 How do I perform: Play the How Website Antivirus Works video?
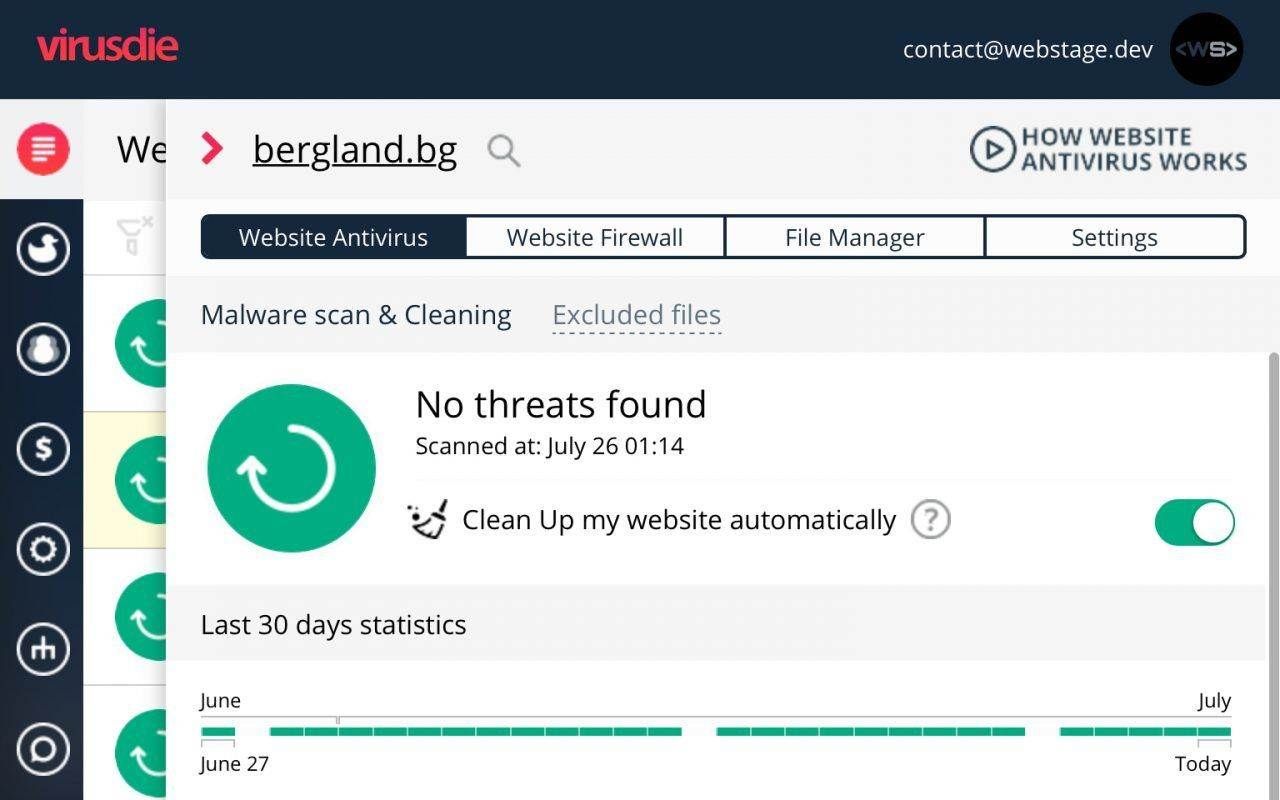tap(1108, 149)
